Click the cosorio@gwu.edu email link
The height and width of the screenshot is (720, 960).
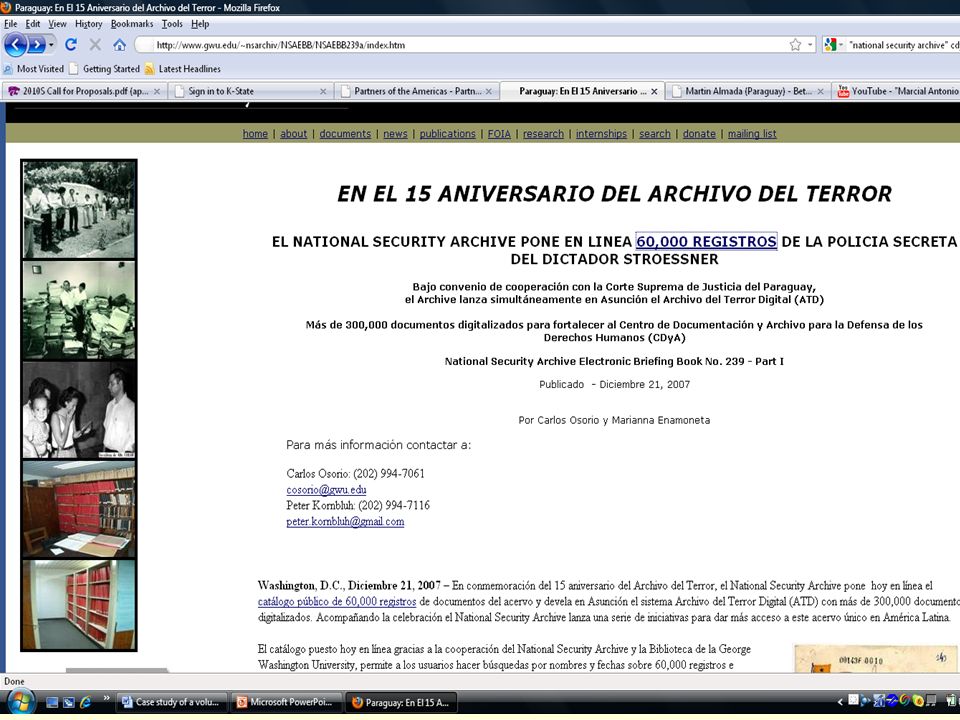click(326, 489)
